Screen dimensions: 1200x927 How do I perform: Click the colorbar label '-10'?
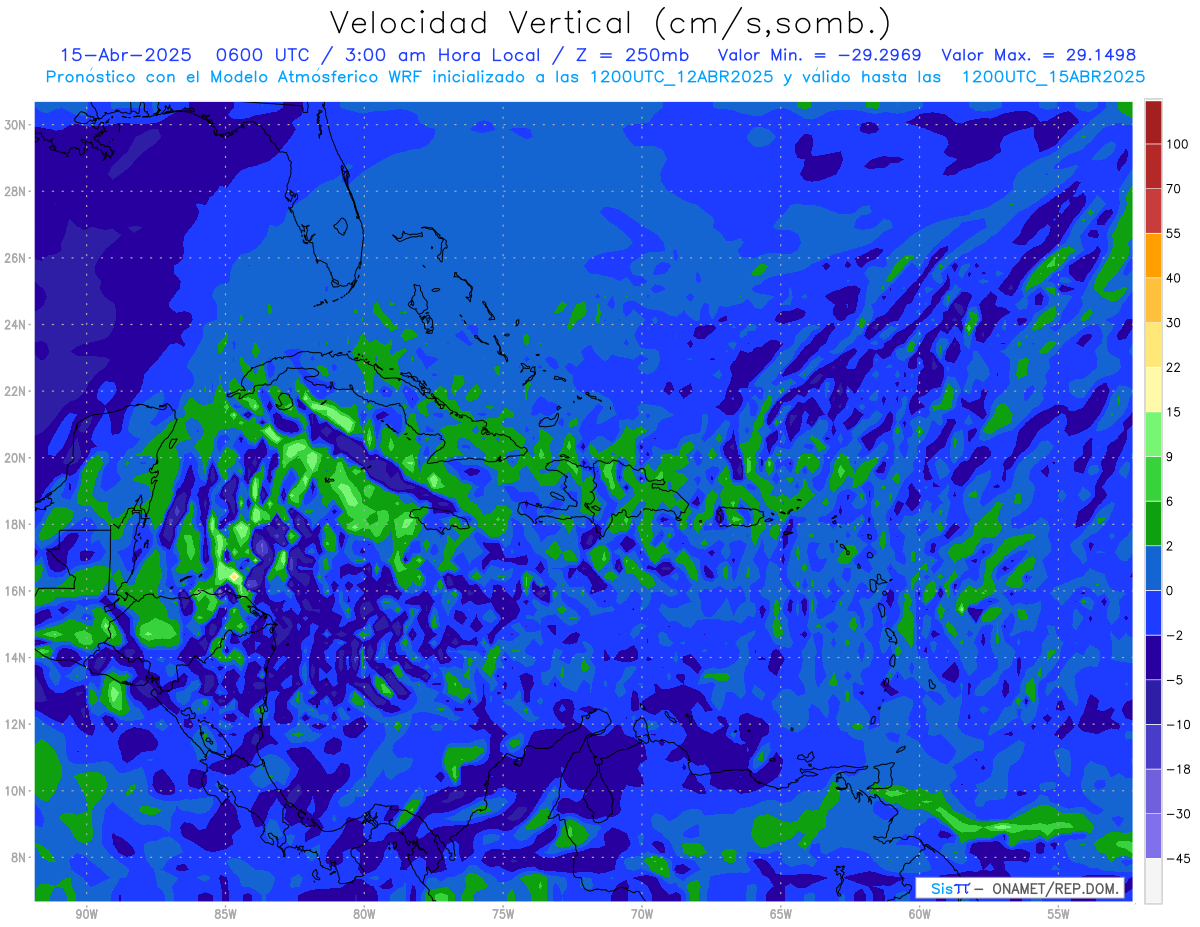pos(1177,725)
